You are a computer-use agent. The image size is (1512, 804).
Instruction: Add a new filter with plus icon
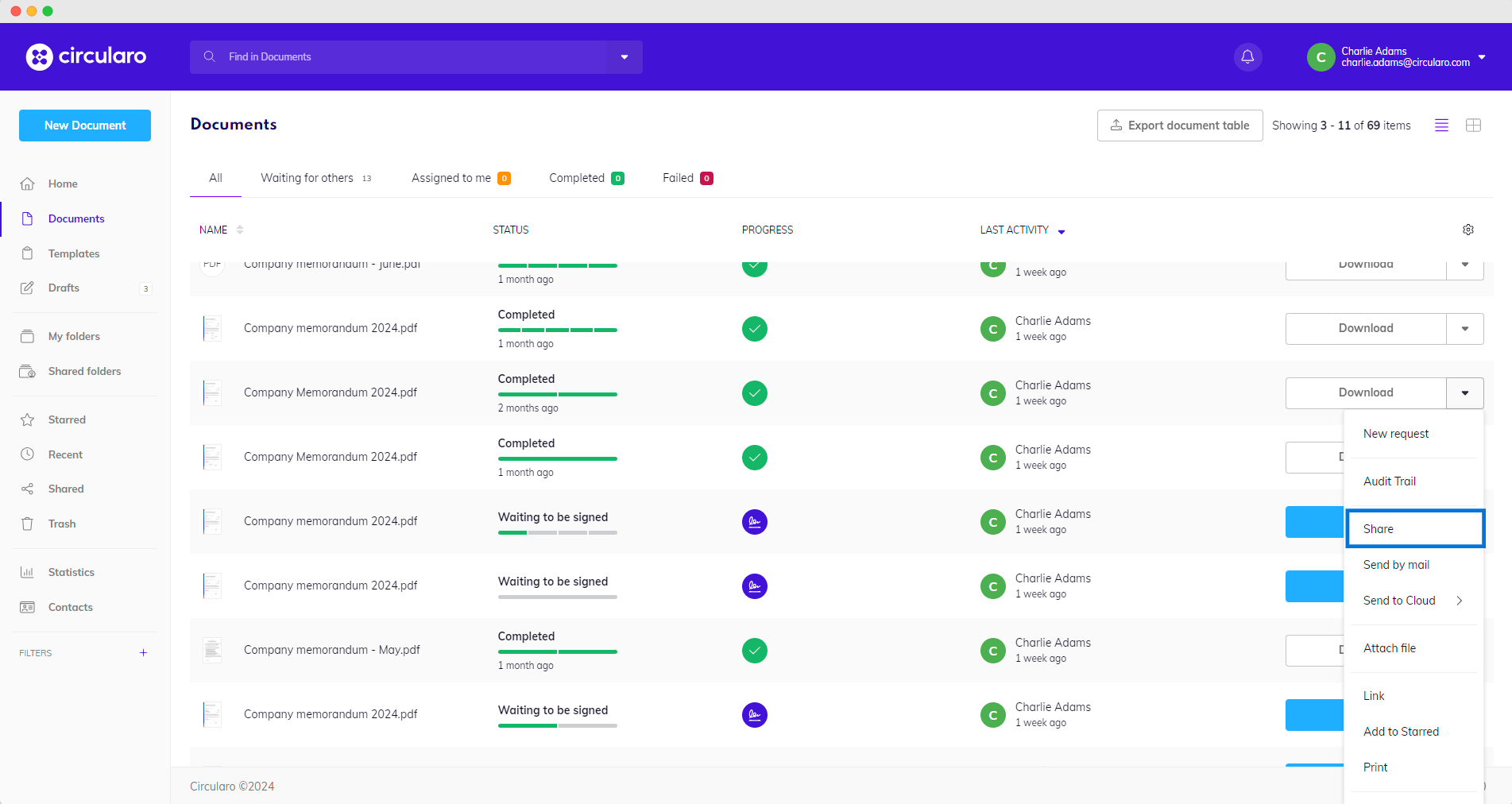click(x=143, y=653)
